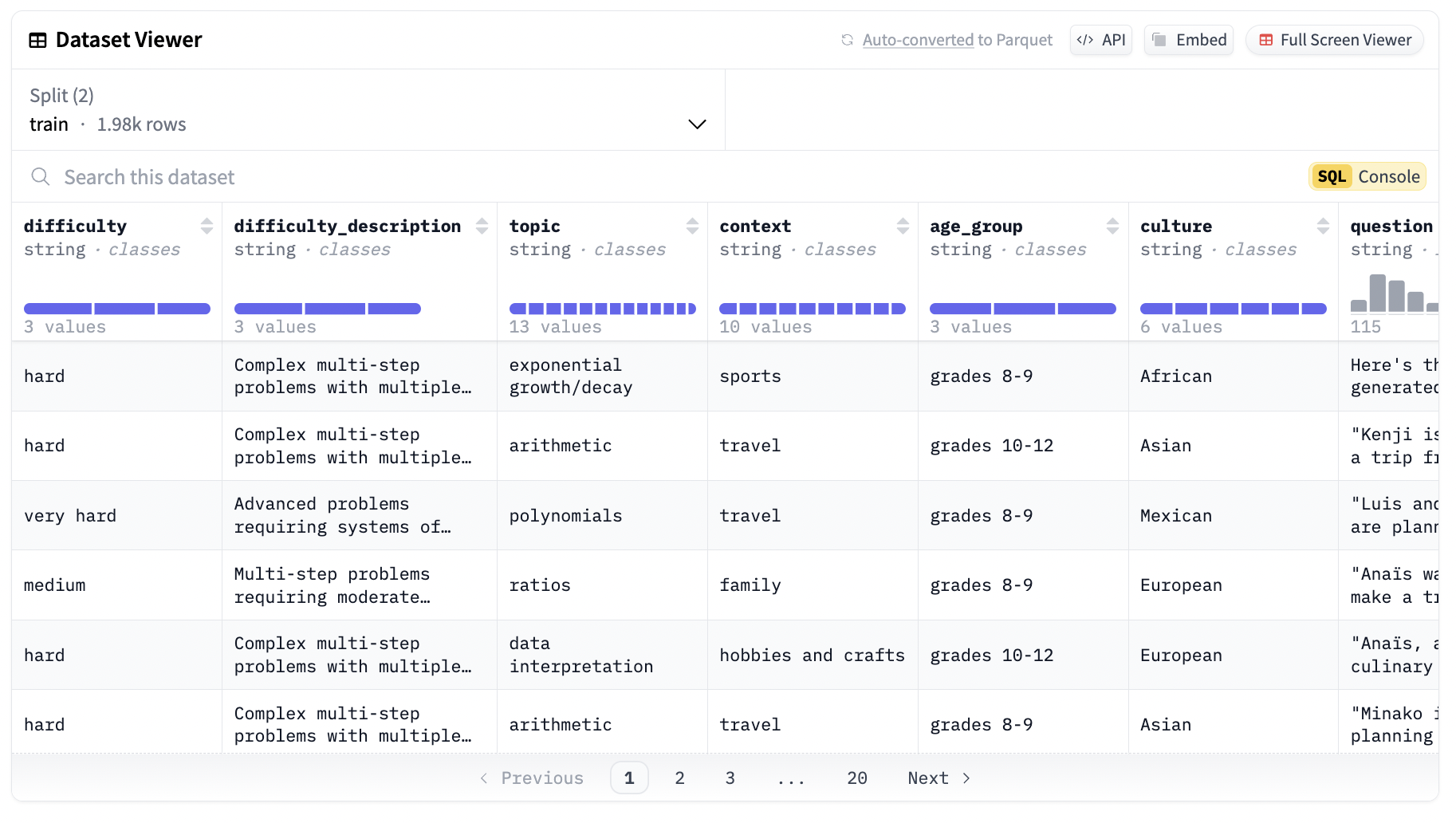Sort the difficulty column
Viewport: 1456px width, 823px height.
coord(207,226)
